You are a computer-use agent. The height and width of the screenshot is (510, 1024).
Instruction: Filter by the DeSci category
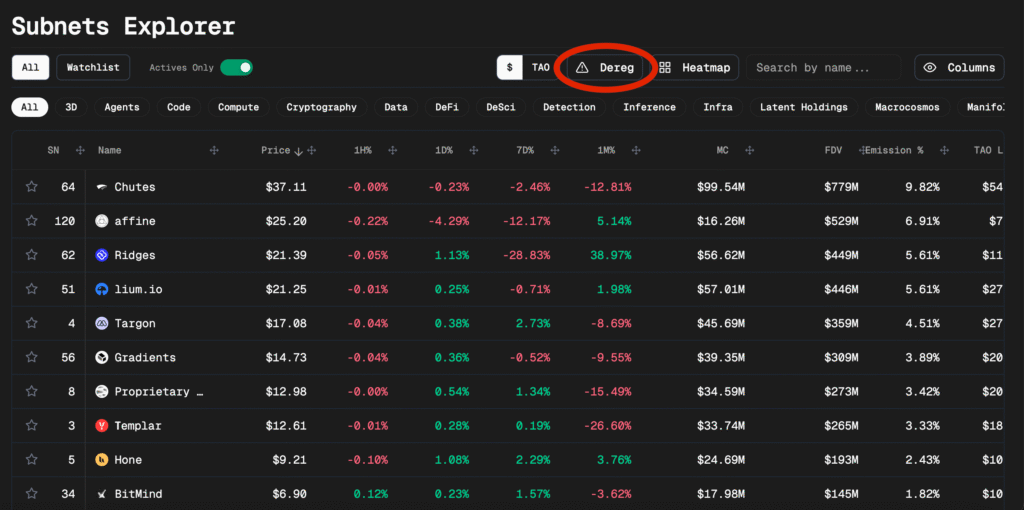[x=501, y=107]
